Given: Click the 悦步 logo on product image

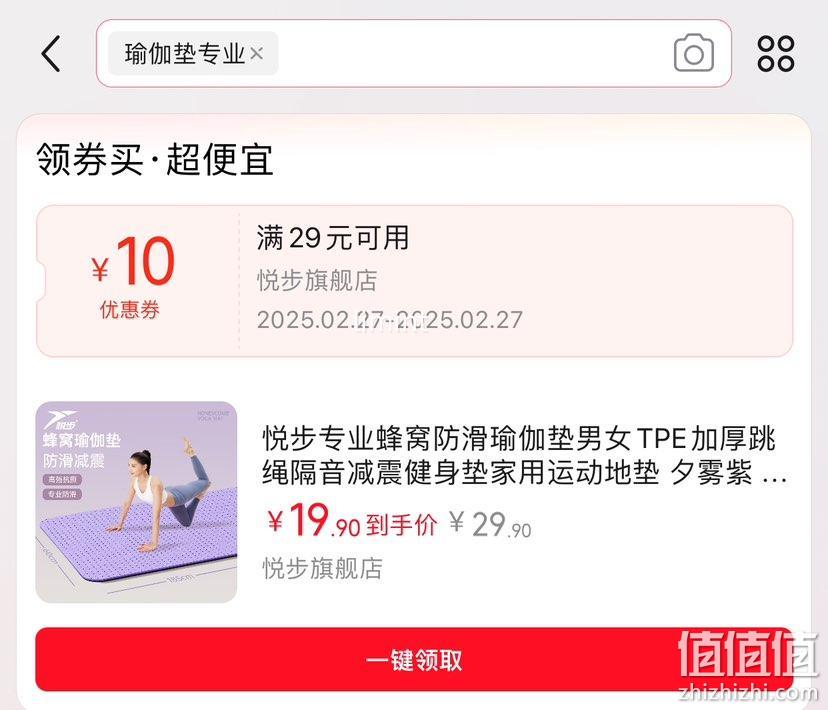Looking at the screenshot, I should pyautogui.click(x=61, y=420).
